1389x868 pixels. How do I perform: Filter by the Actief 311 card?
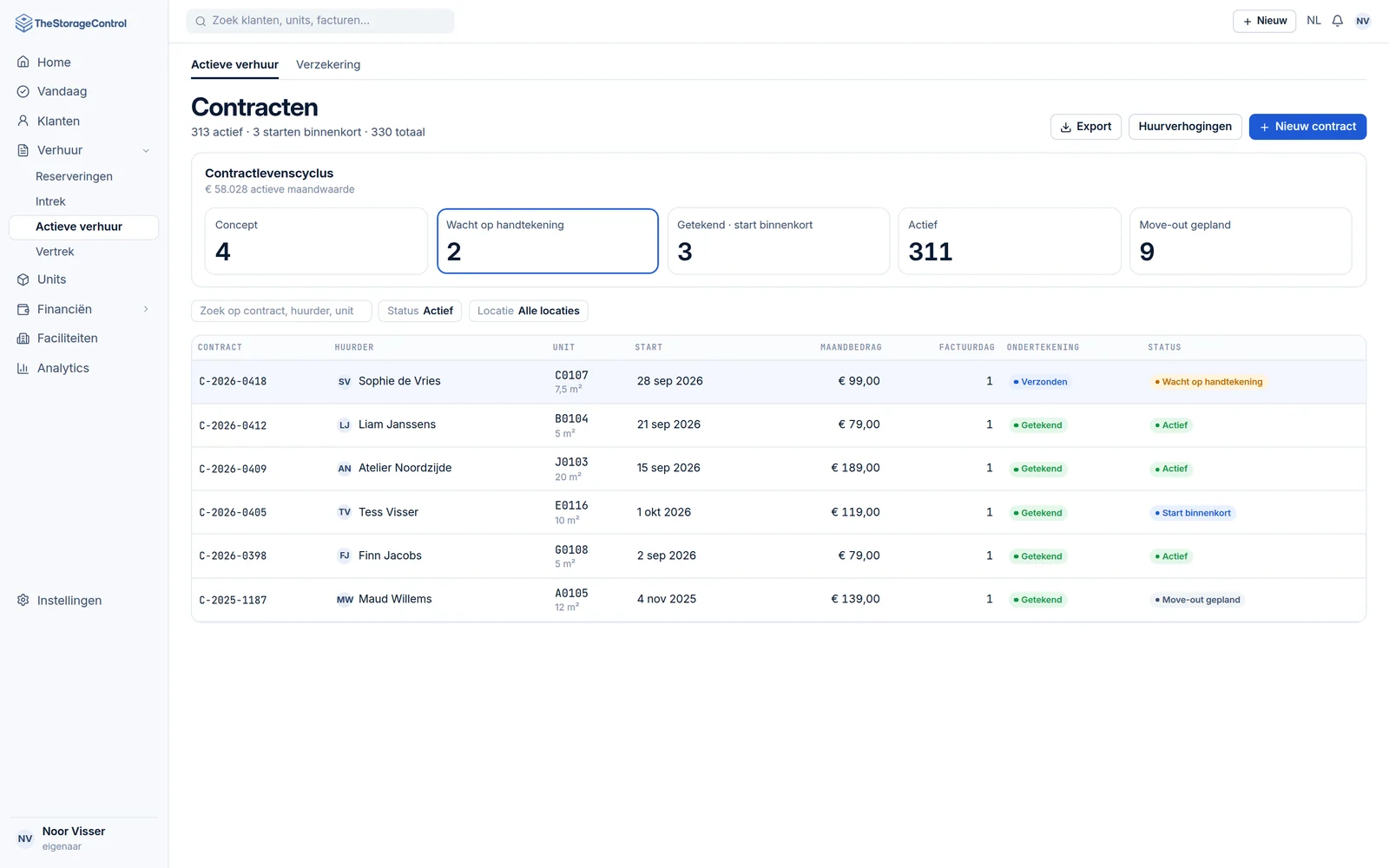(1010, 241)
